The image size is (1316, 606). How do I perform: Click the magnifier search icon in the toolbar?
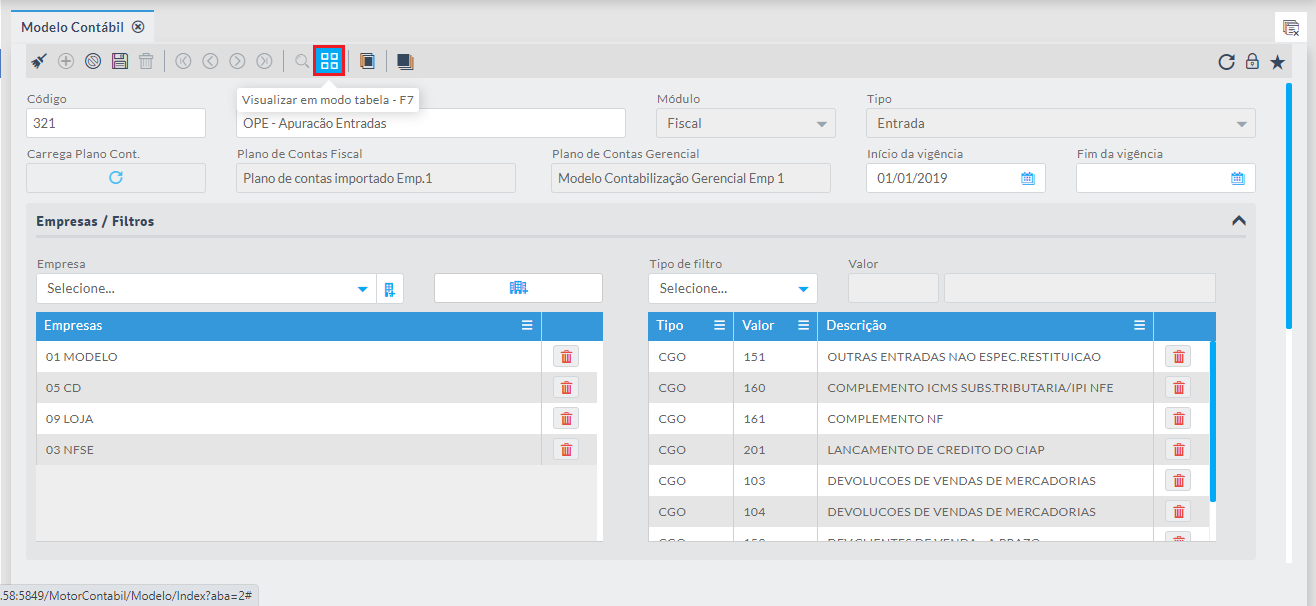[302, 61]
